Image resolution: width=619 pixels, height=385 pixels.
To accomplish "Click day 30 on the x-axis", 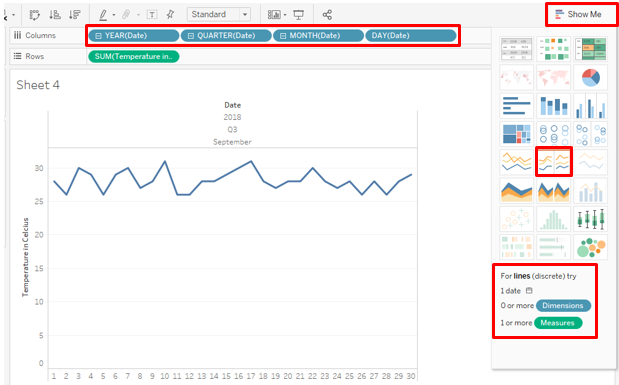I will pos(411,376).
